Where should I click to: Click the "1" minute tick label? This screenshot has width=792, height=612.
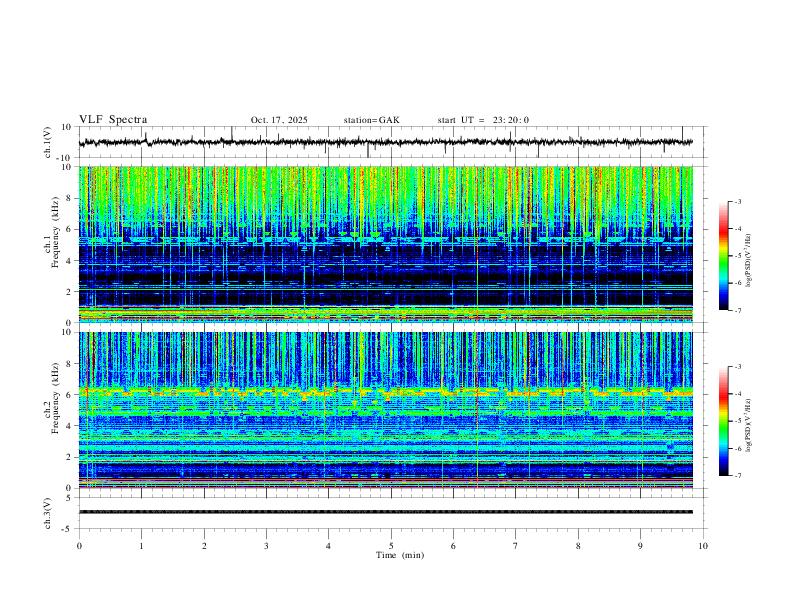(141, 546)
